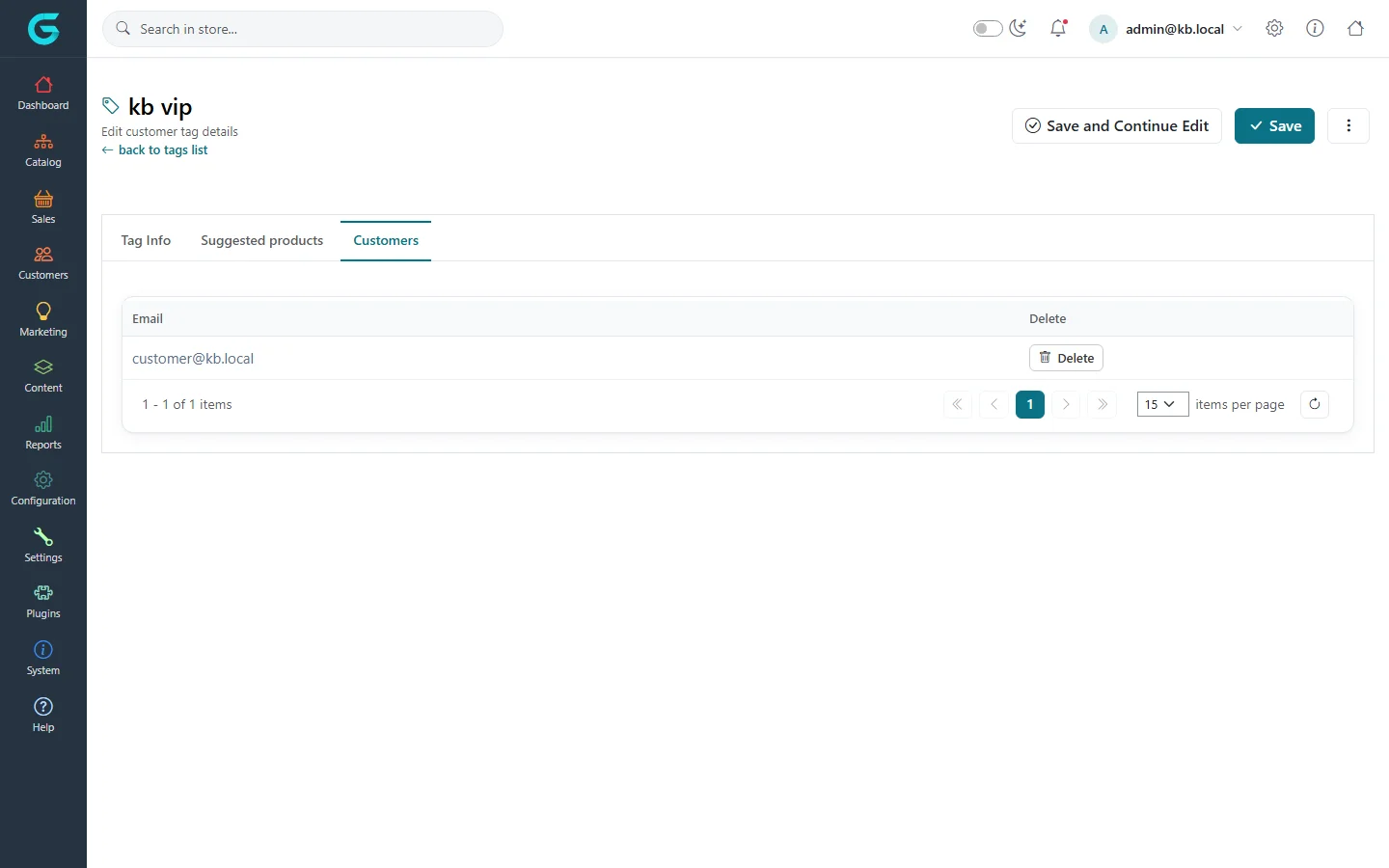Go to the next page of results
Screen dimensions: 1389x868
point(1066,404)
